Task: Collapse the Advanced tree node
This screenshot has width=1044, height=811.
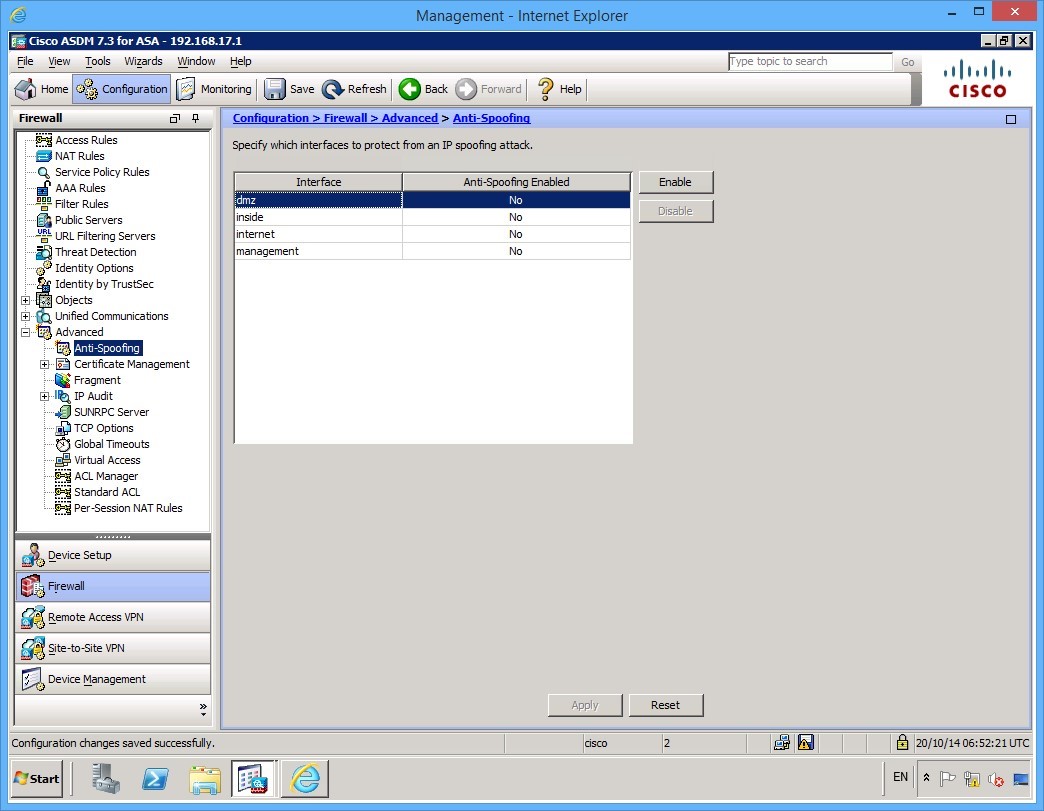Action: (x=25, y=332)
